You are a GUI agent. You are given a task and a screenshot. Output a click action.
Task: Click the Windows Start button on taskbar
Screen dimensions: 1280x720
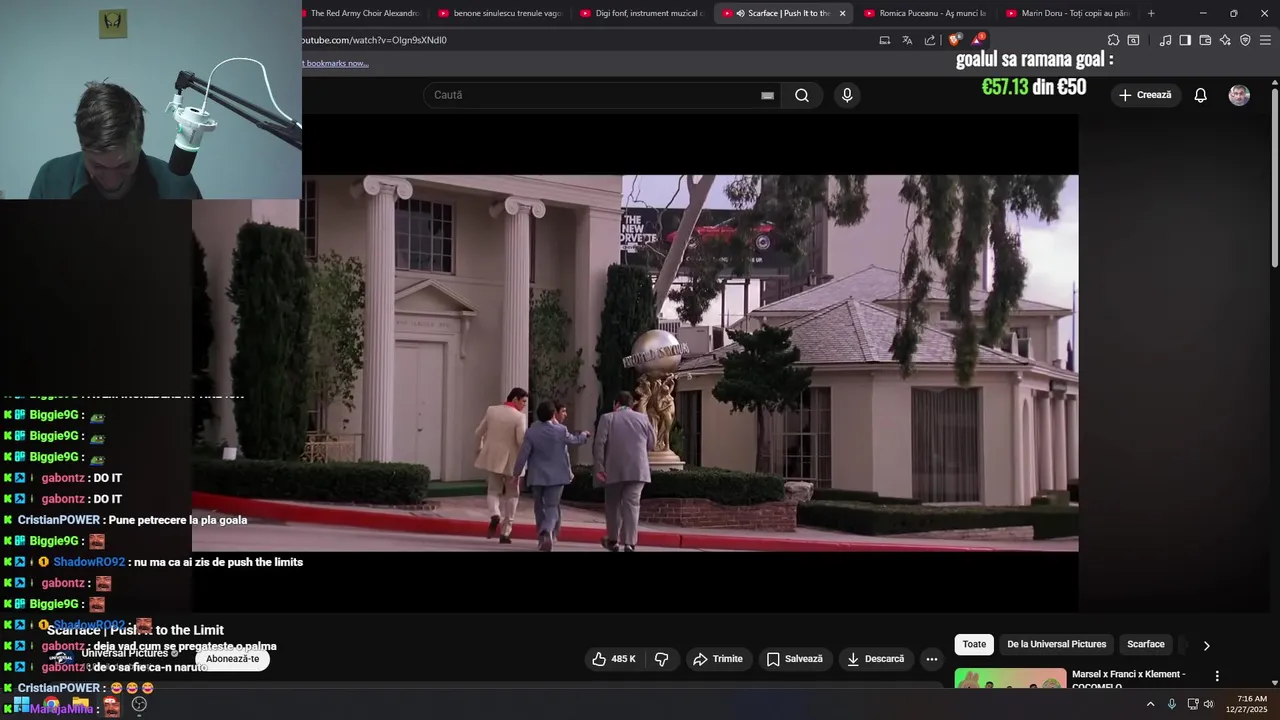21,704
